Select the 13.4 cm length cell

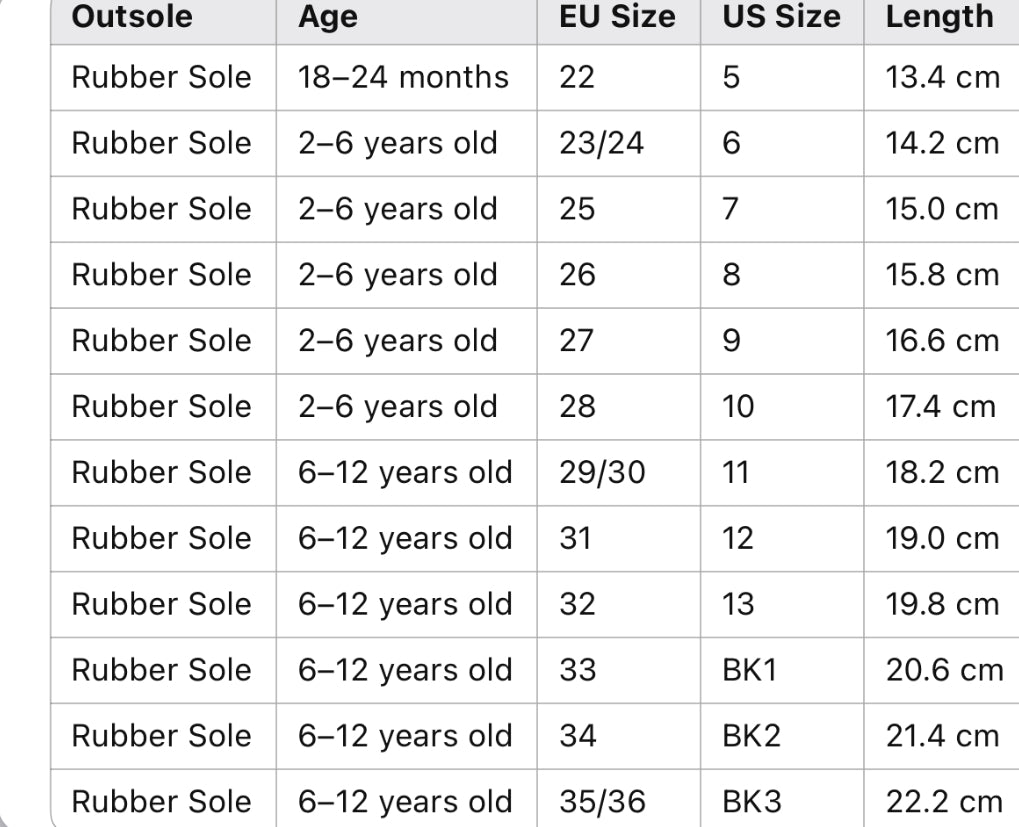tap(942, 77)
